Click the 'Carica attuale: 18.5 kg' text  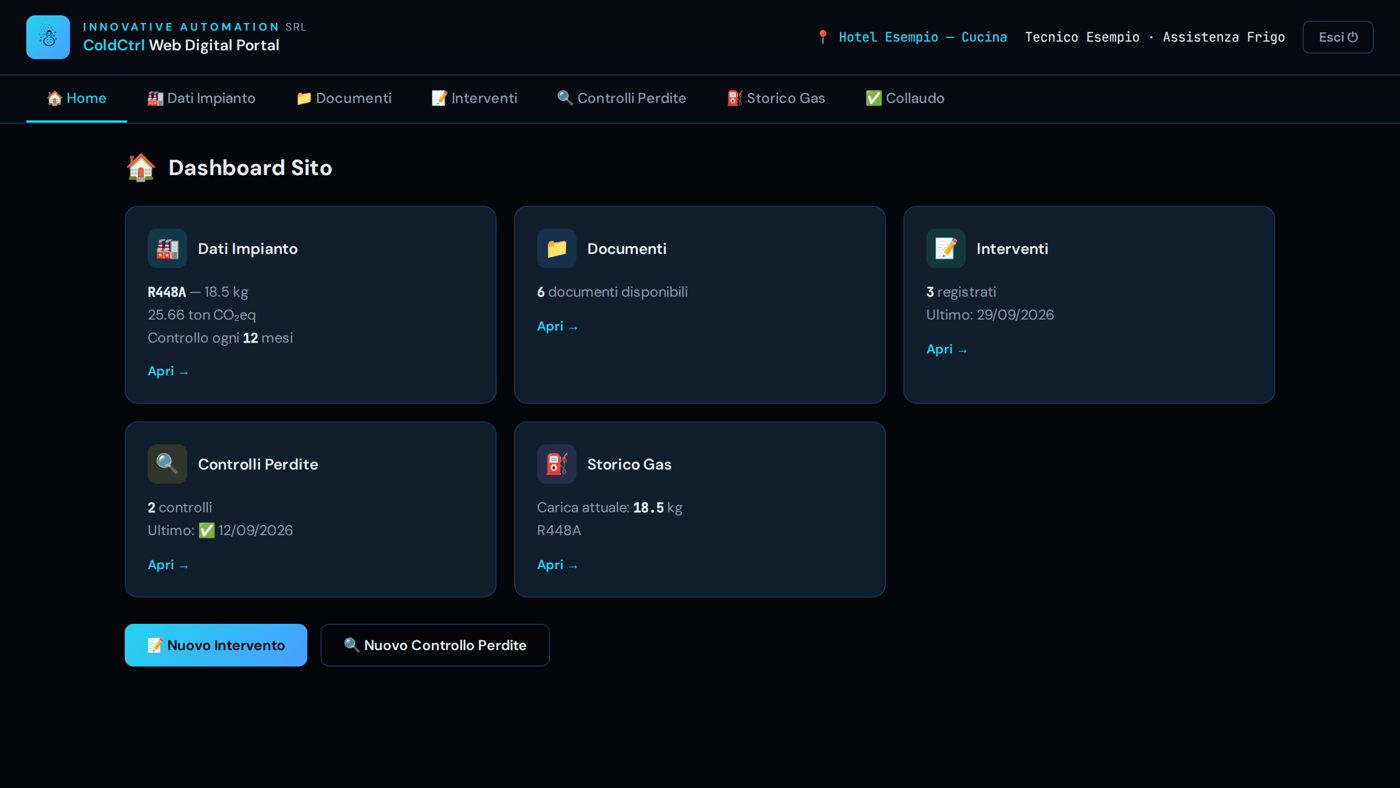coord(610,508)
